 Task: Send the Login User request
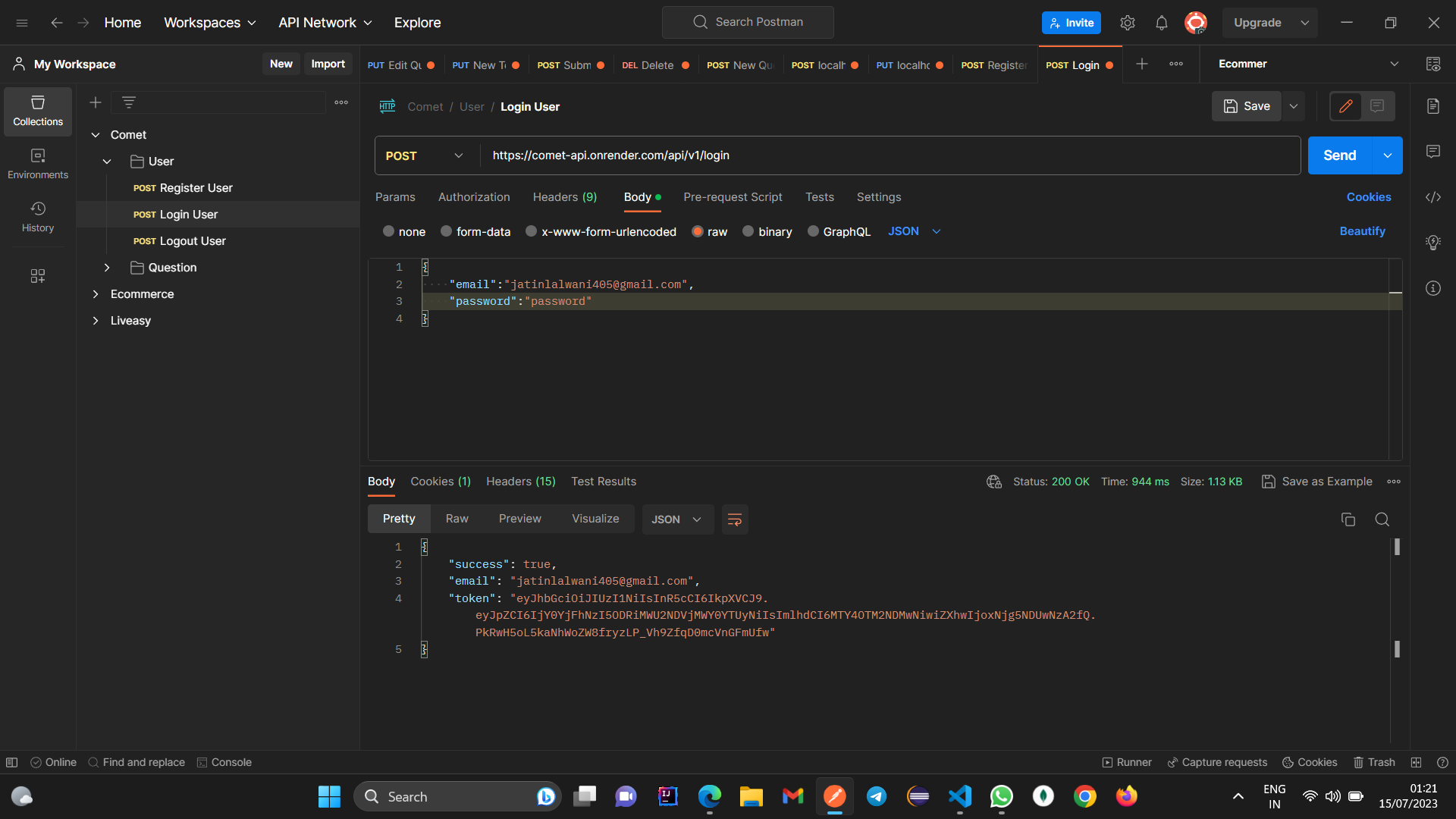point(1339,155)
